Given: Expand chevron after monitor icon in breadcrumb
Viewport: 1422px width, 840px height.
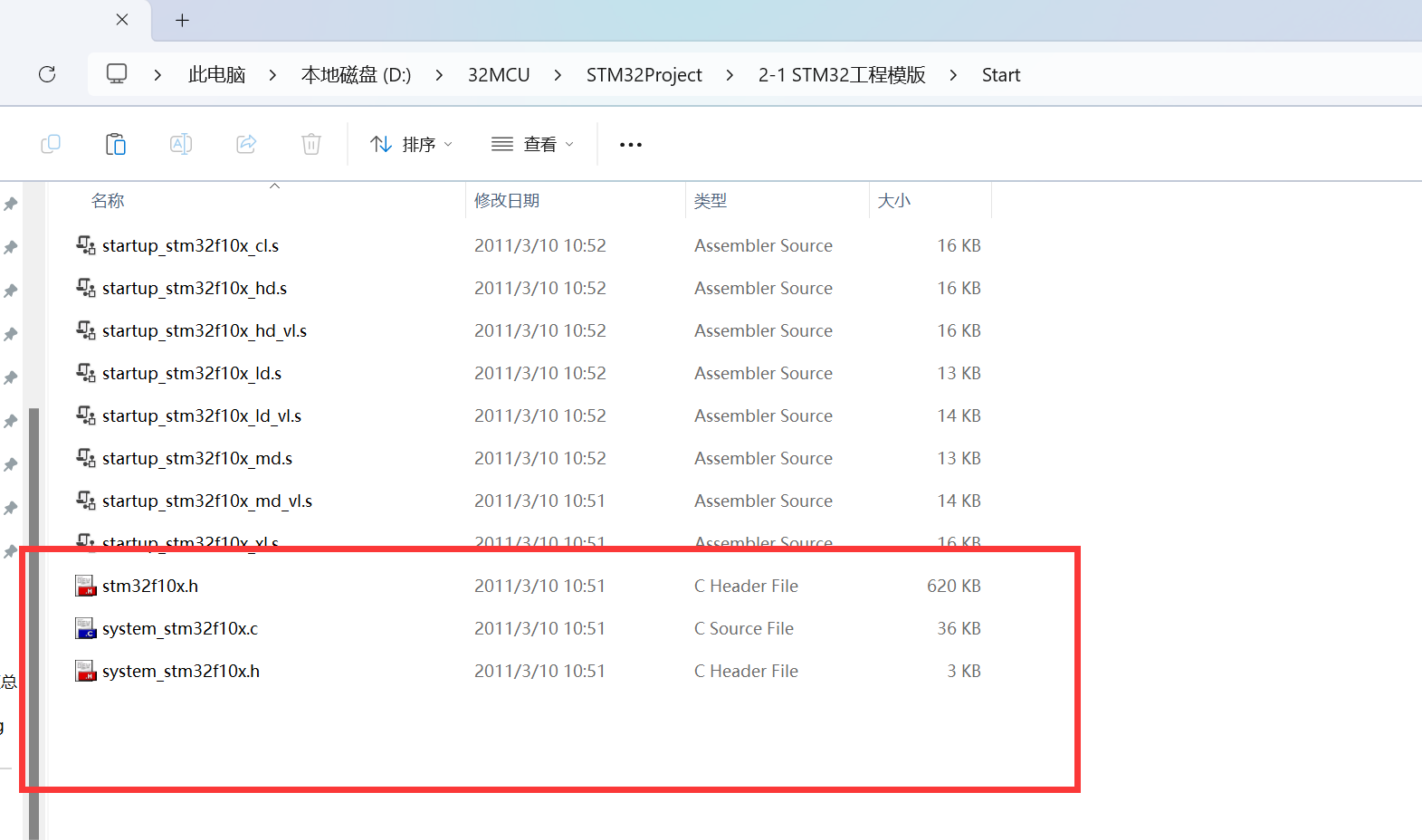Looking at the screenshot, I should [157, 75].
